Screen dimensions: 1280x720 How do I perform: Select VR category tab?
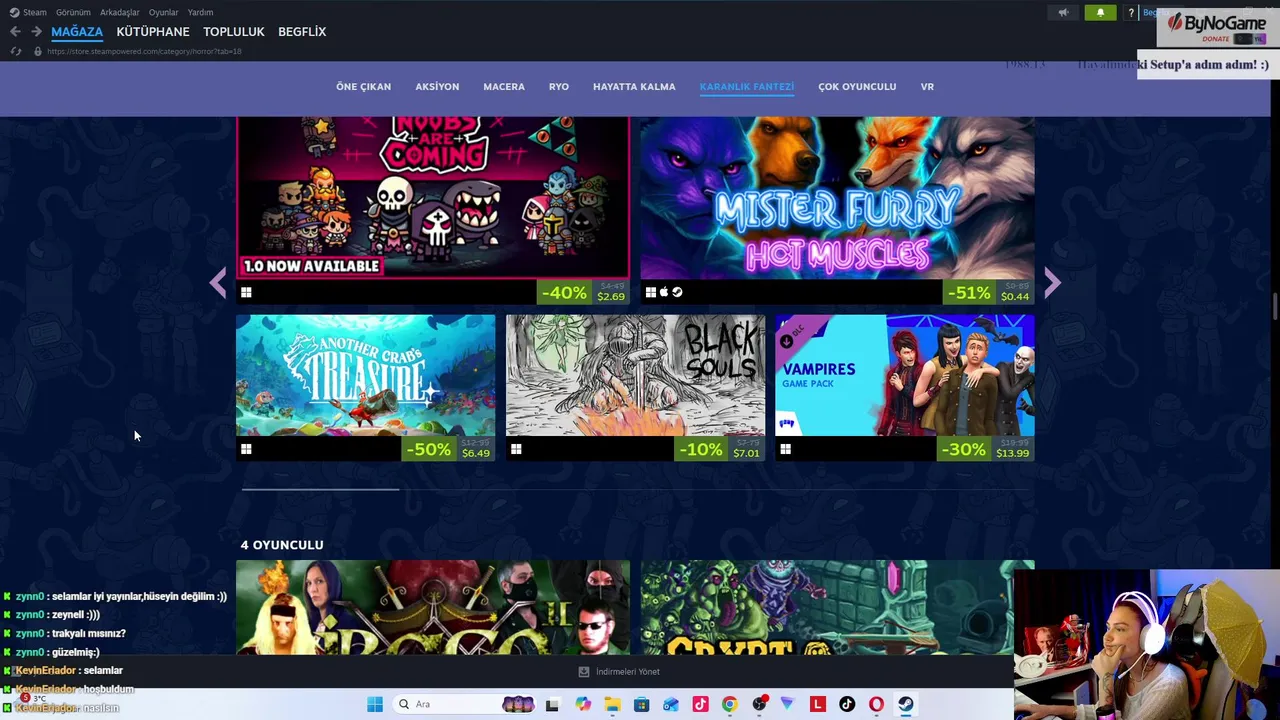pos(927,87)
